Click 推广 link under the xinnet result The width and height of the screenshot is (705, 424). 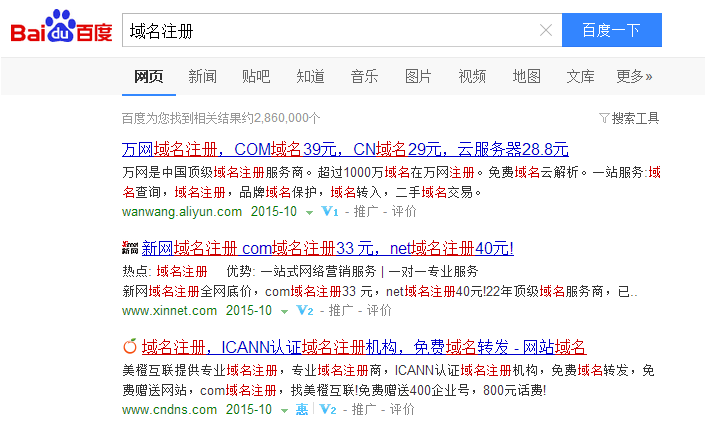coord(341,310)
